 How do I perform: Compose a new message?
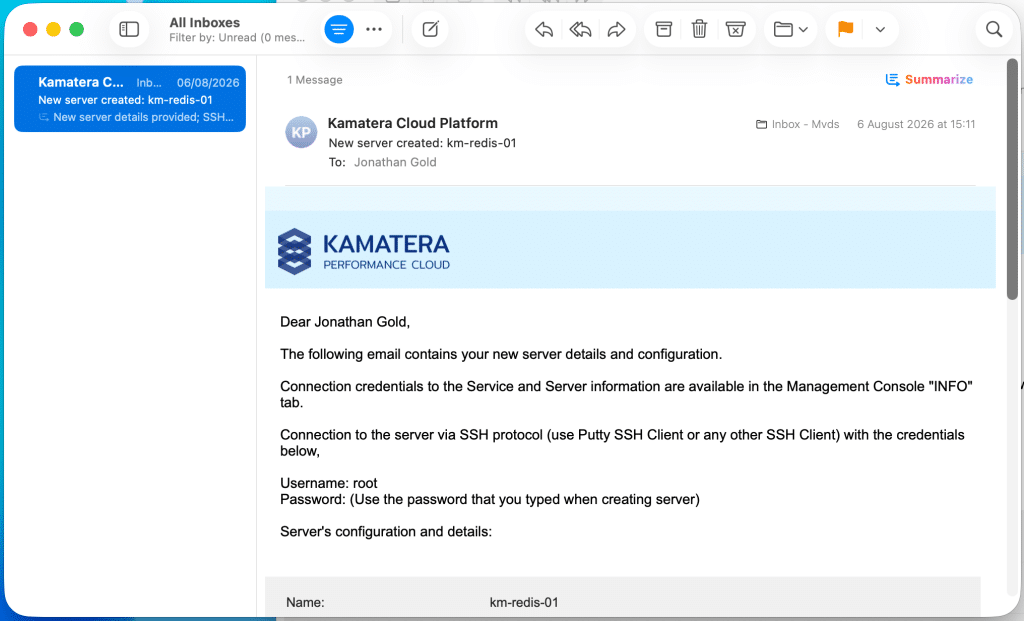coord(430,29)
